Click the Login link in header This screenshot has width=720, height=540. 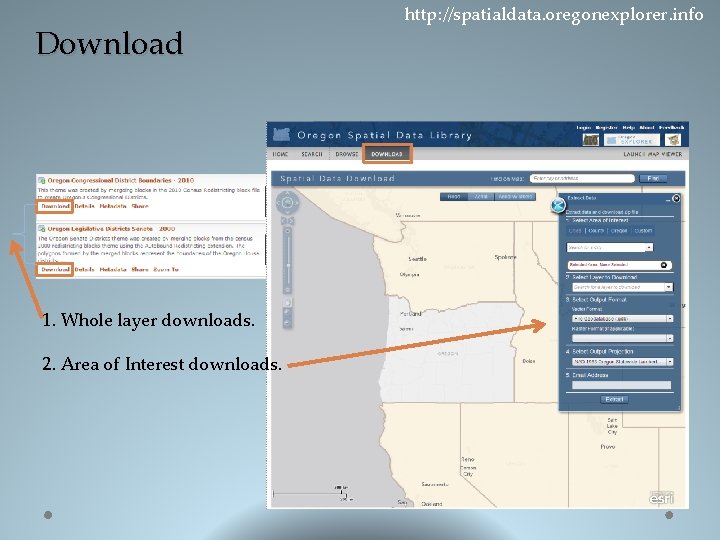click(x=584, y=127)
